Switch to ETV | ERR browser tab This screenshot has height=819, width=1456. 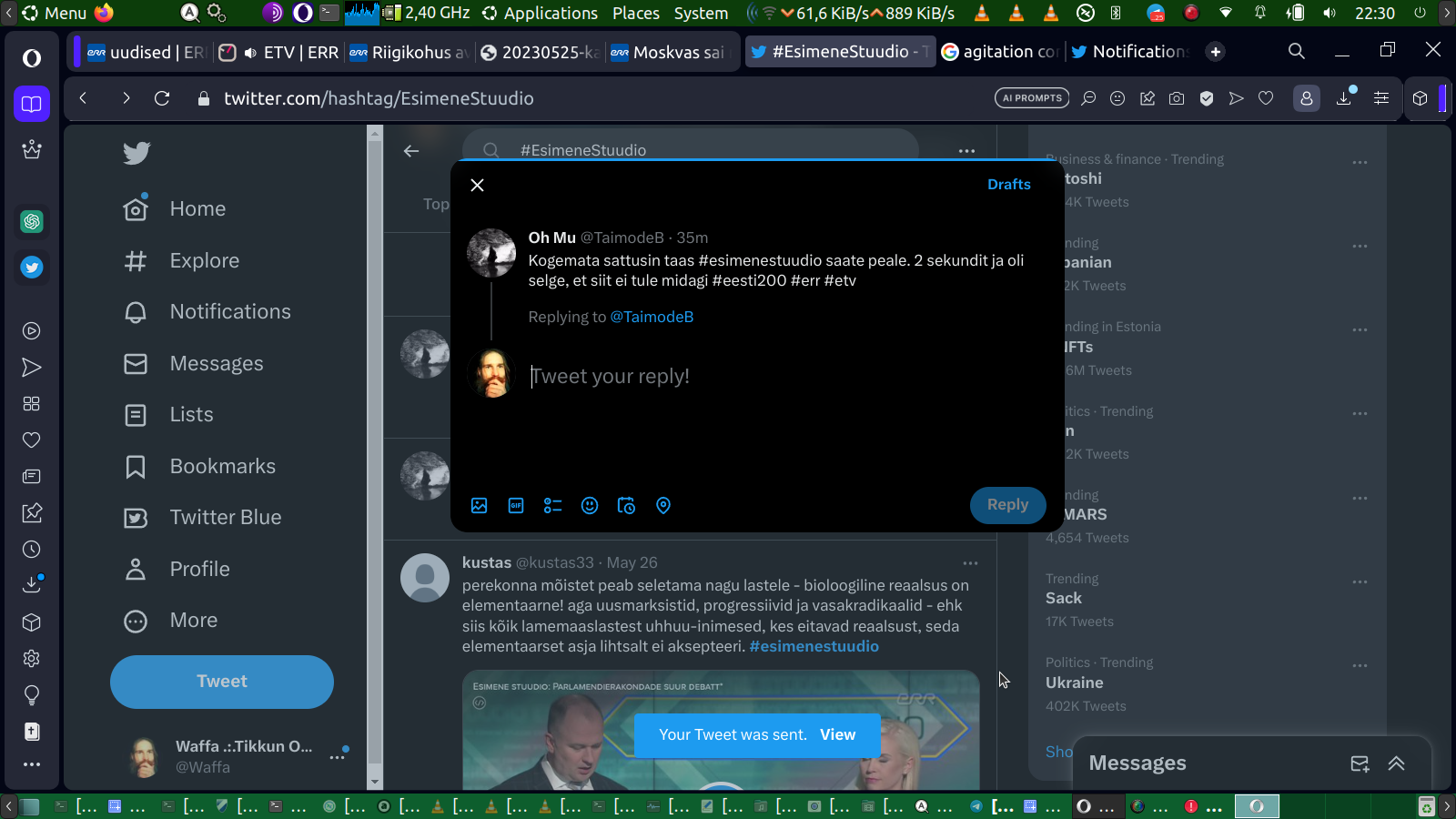coord(279,52)
